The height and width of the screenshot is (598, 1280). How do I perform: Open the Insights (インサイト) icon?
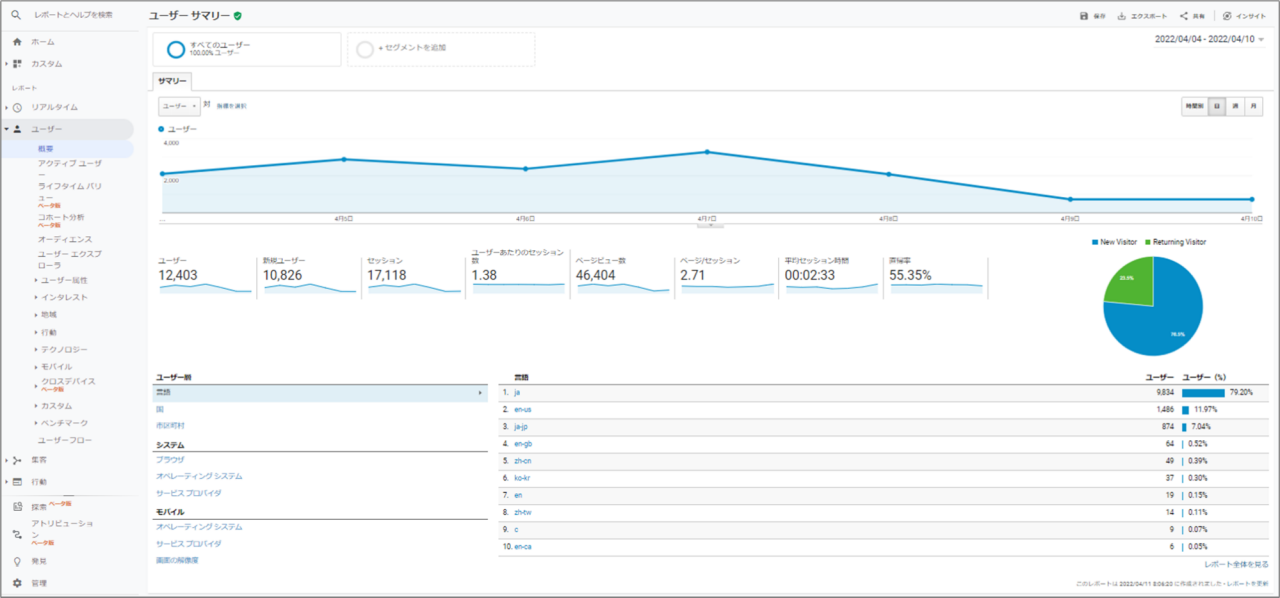tap(1227, 16)
